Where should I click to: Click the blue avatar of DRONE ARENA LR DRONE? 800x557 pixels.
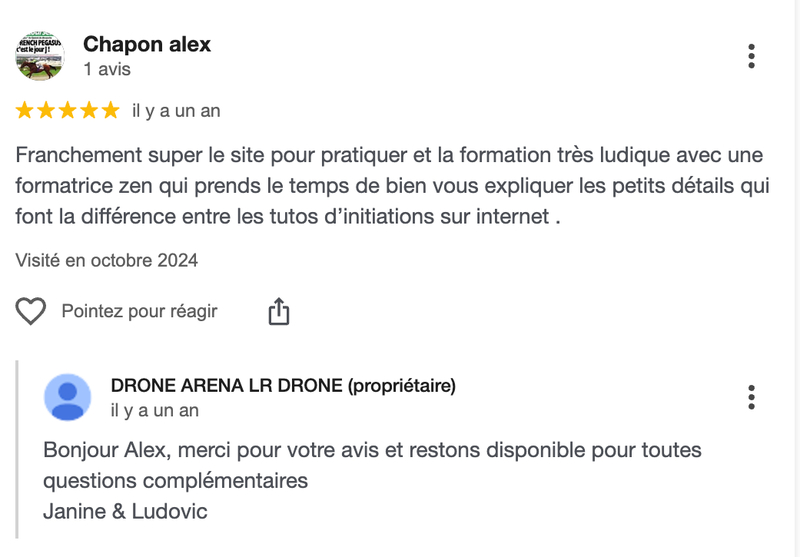tap(68, 397)
